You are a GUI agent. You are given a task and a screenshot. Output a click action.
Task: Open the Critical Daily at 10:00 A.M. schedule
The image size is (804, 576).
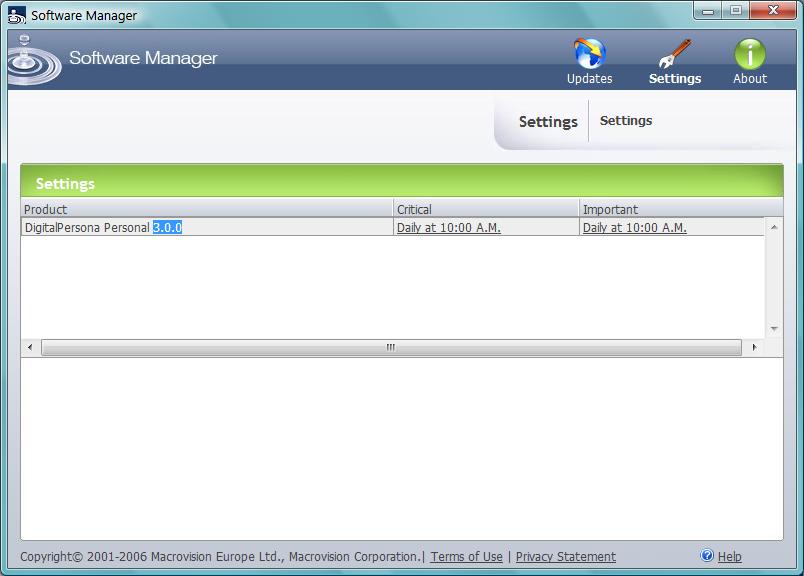(449, 227)
